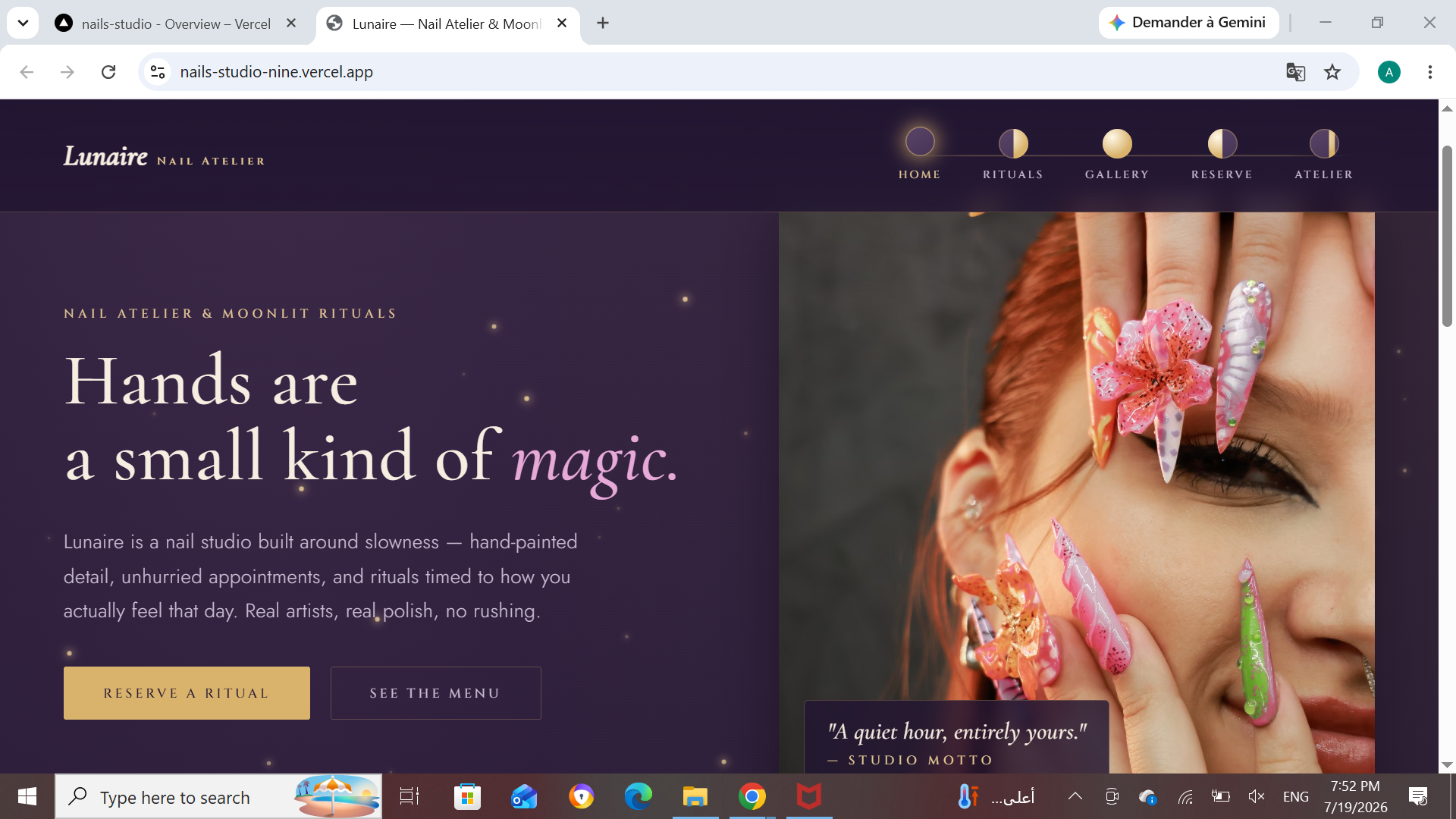Screen dimensions: 1456x819
Task: Click the scrollbar down arrow
Action: 1447,764
